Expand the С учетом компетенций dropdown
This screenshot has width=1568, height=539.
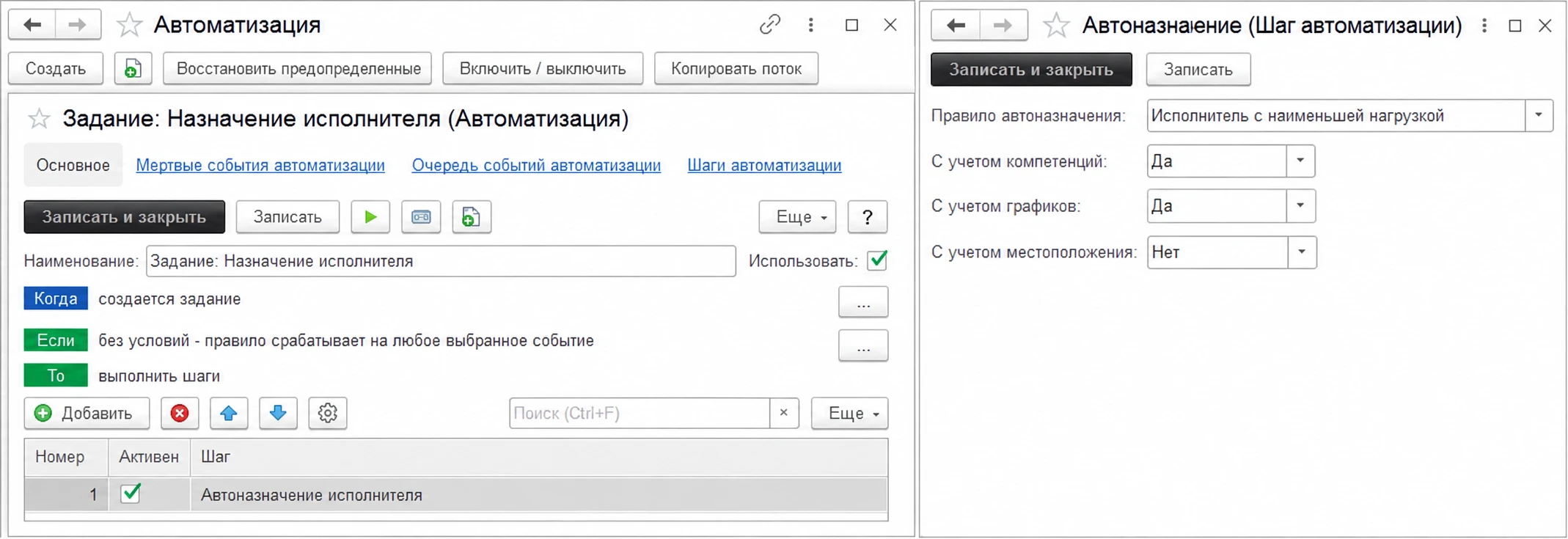coord(1300,161)
